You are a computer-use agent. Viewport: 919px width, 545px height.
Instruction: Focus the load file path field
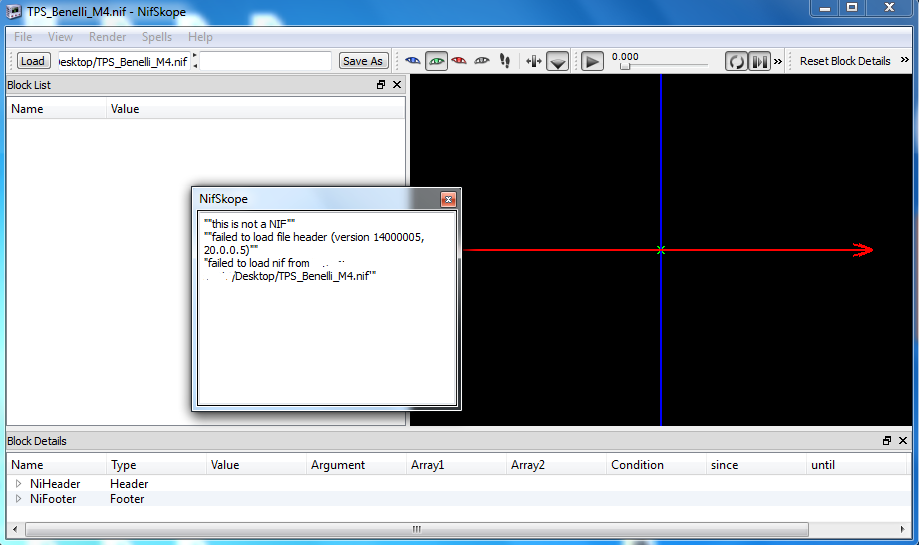[x=124, y=62]
